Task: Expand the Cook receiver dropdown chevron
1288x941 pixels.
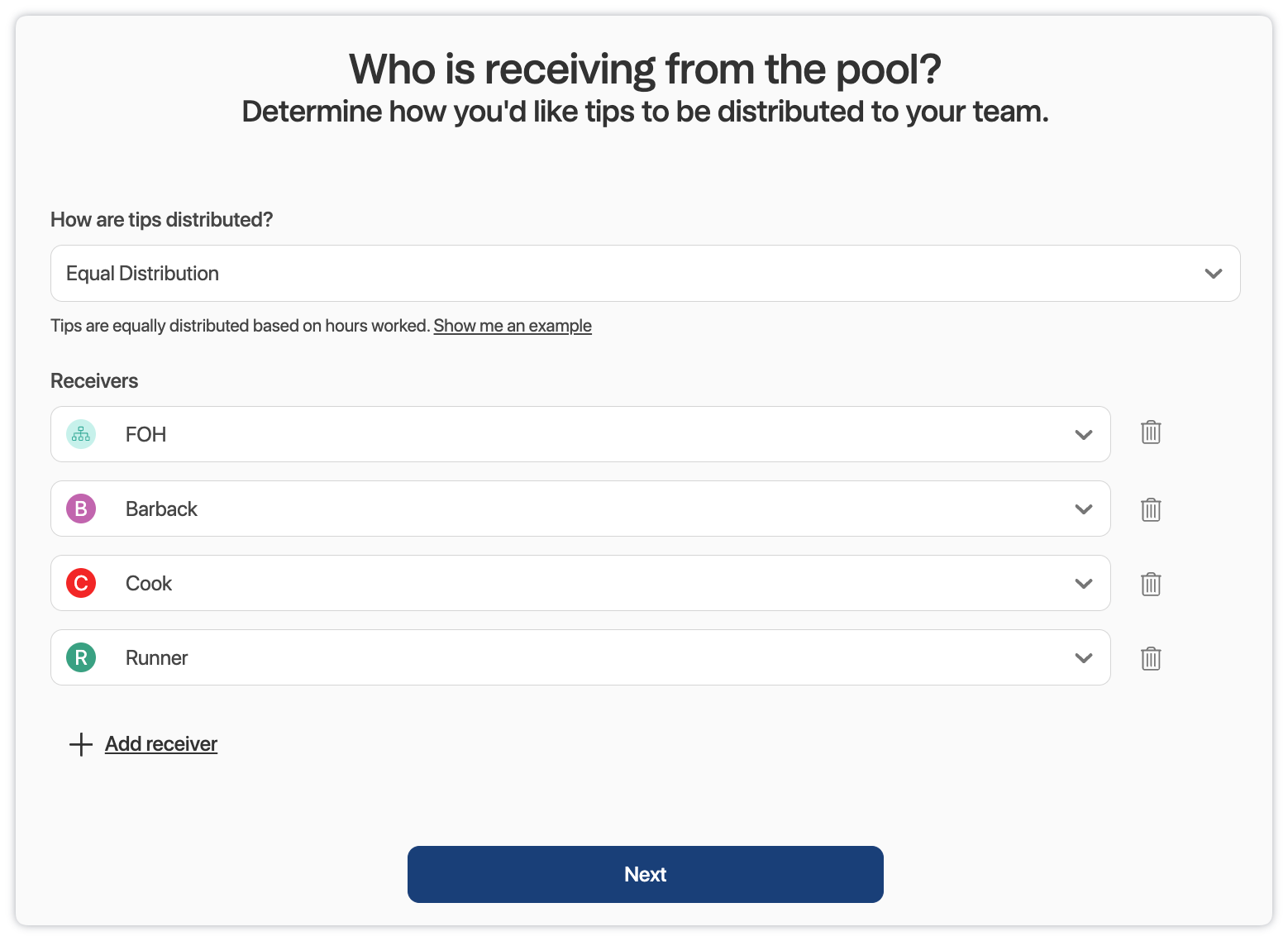Action: coord(1084,584)
